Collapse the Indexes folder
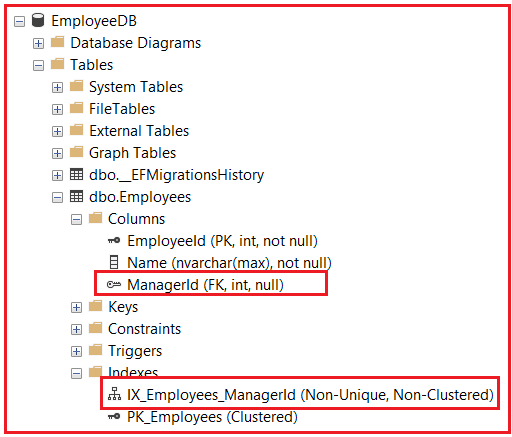The image size is (512, 437). pos(76,374)
